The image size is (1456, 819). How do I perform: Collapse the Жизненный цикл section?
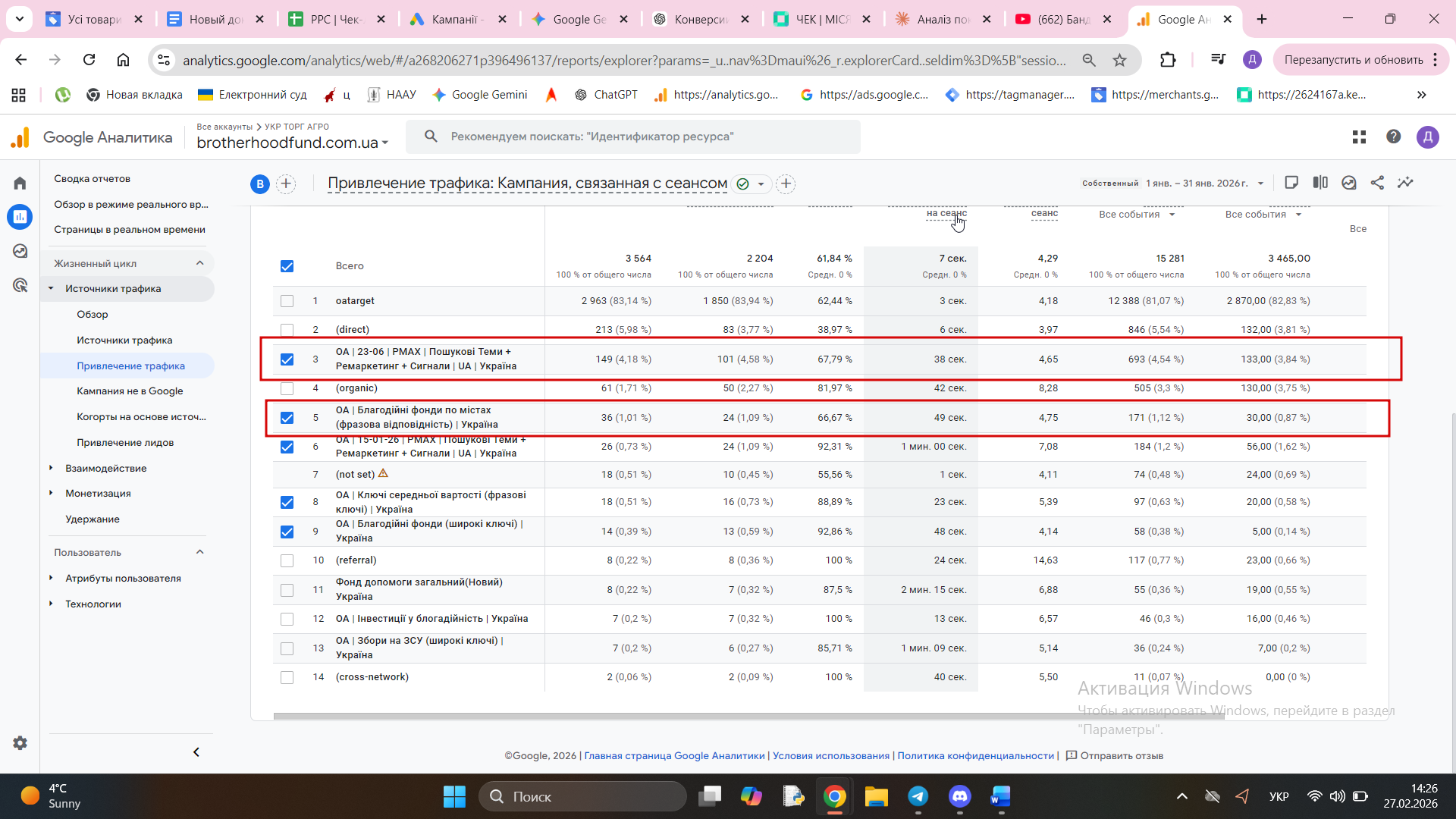pos(199,263)
